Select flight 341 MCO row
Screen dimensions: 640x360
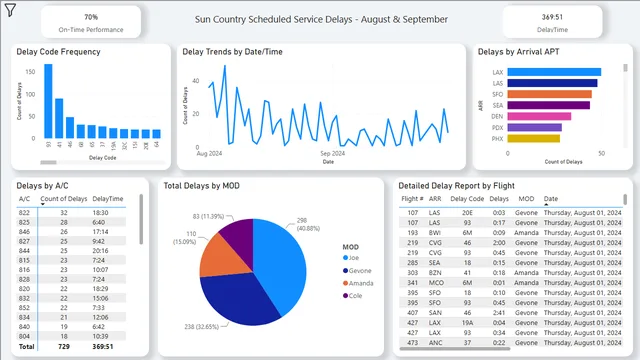[x=511, y=282]
